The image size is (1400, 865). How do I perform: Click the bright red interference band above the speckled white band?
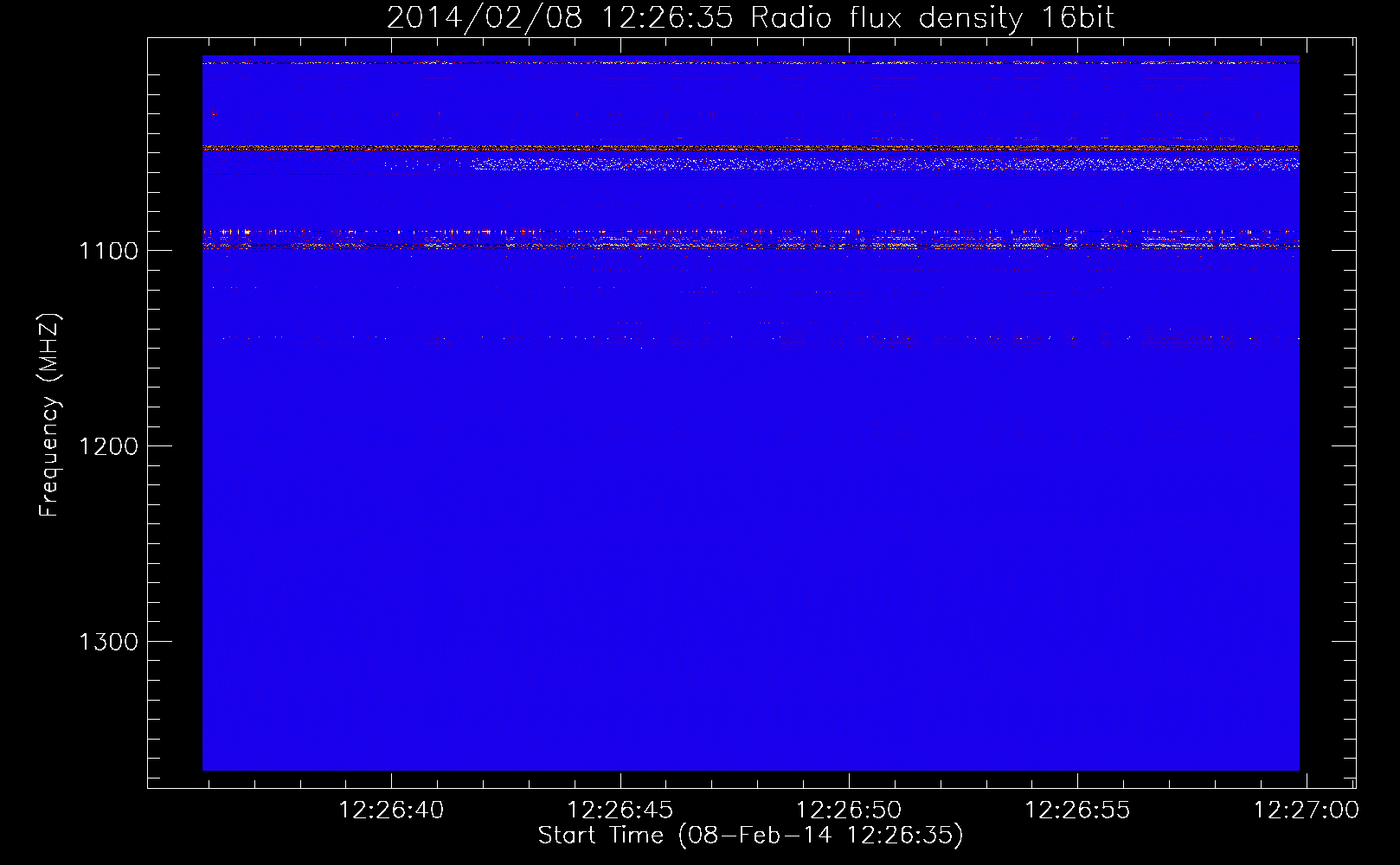click(750, 148)
